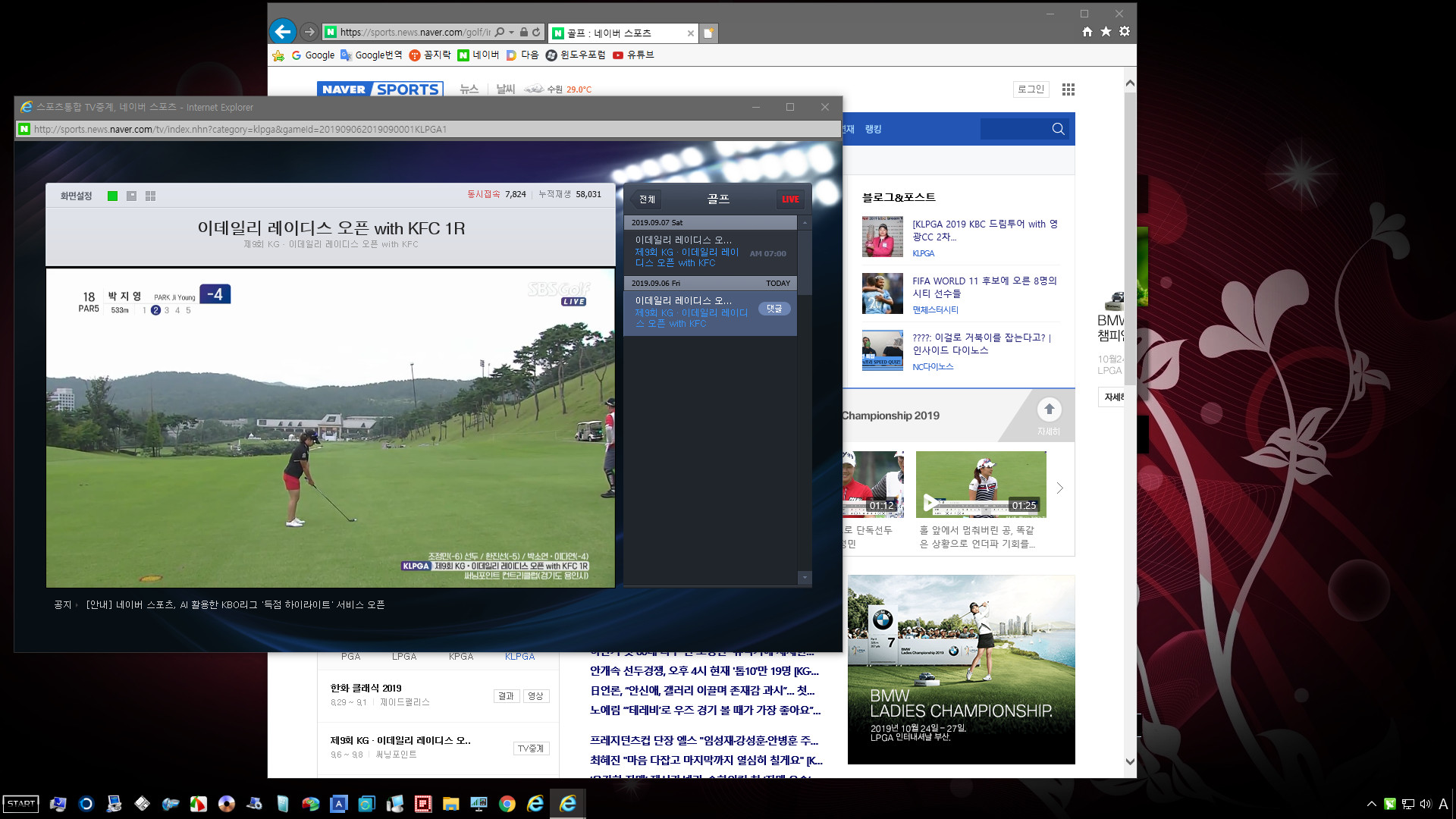Open Google Chrome from taskbar
The image size is (1456, 819).
coord(507,804)
